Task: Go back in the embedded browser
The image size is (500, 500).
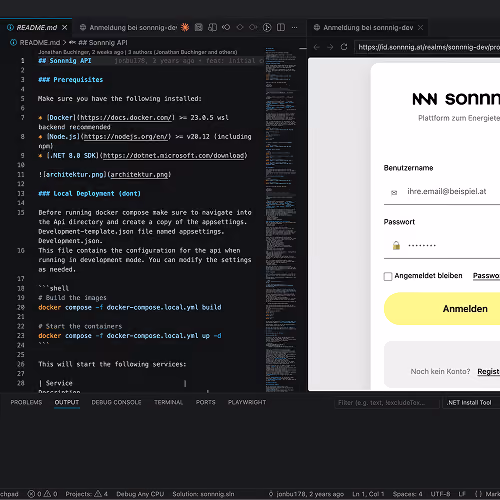Action: coord(317,47)
